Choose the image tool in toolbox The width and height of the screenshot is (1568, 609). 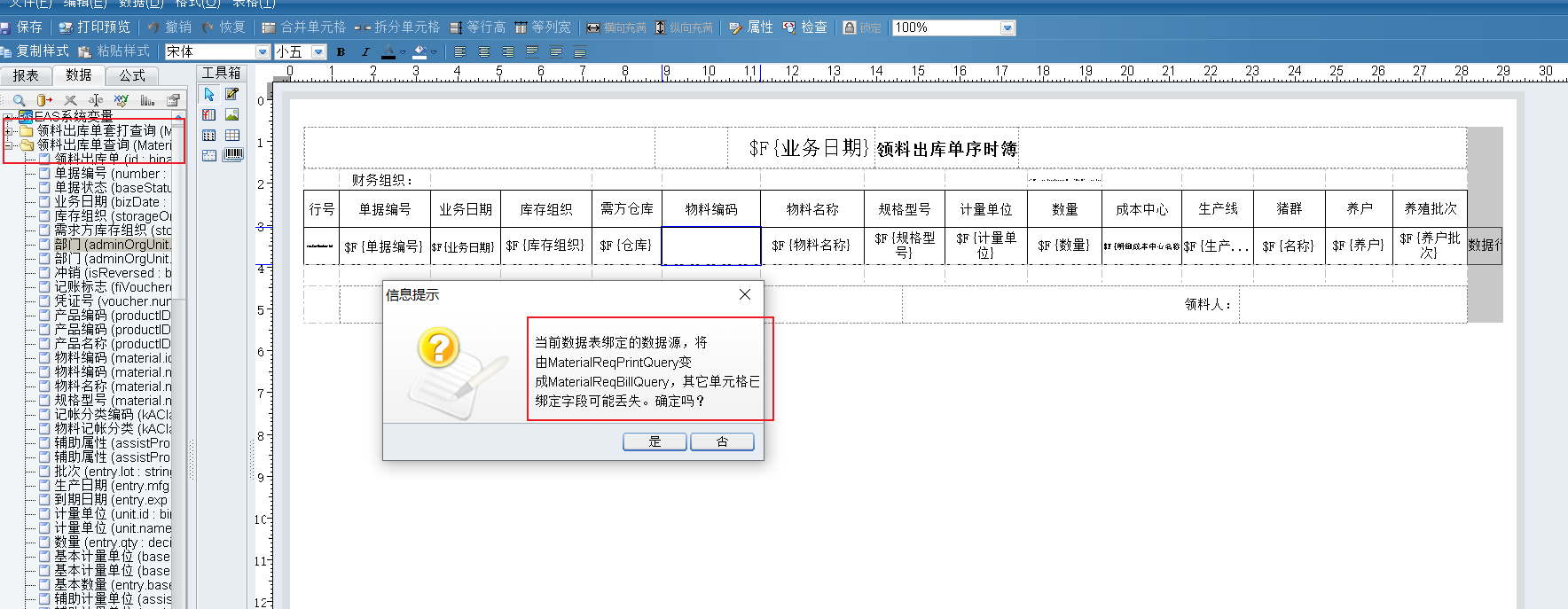[x=232, y=114]
